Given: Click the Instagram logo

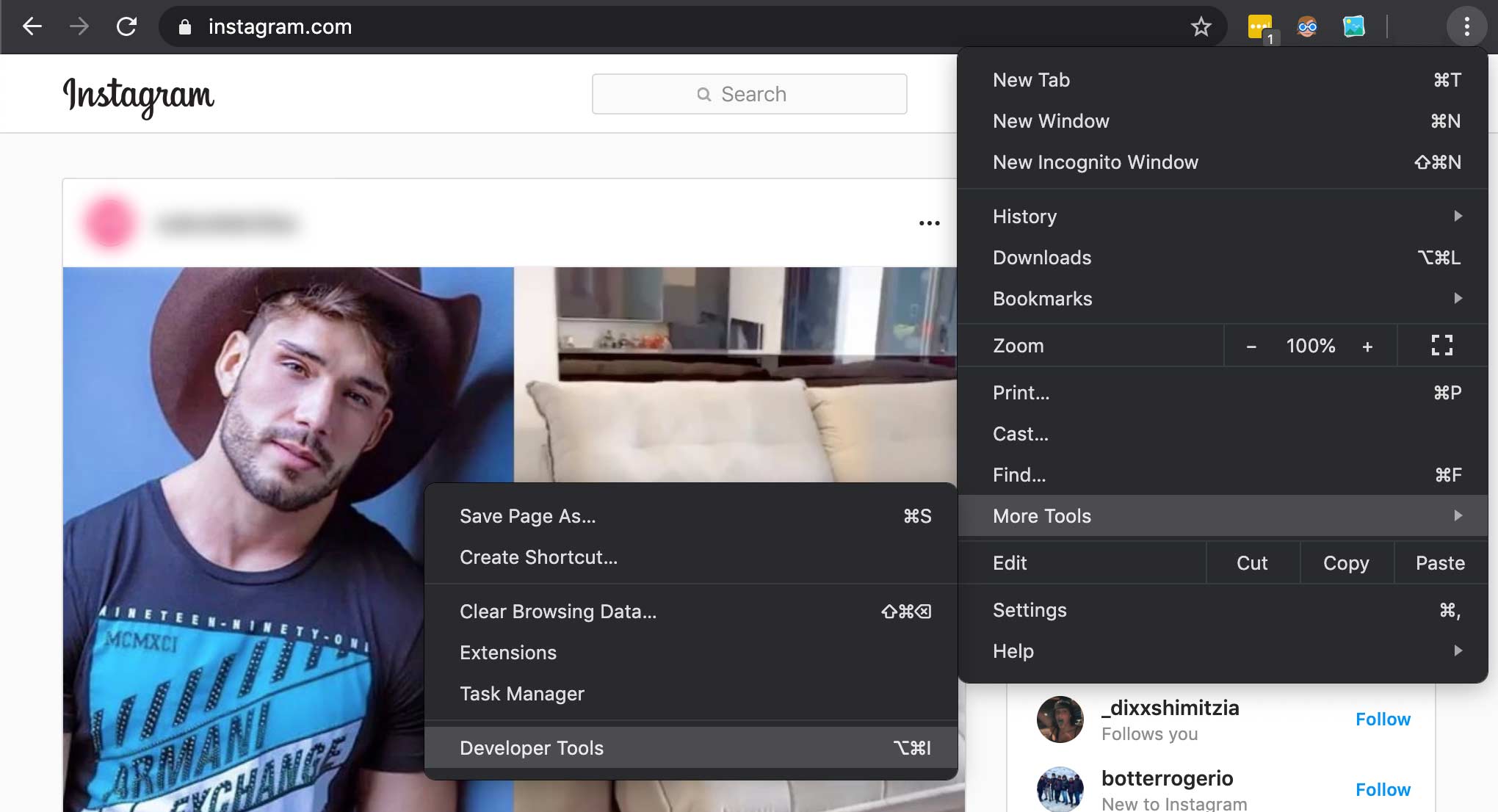Looking at the screenshot, I should click(139, 95).
